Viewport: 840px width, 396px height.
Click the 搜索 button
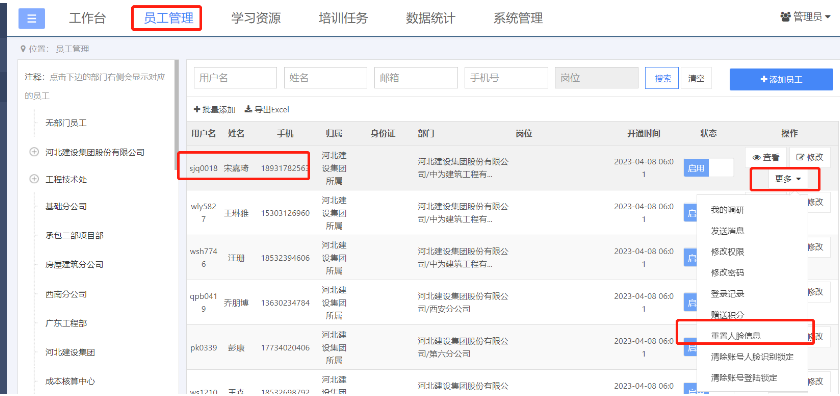[x=662, y=78]
